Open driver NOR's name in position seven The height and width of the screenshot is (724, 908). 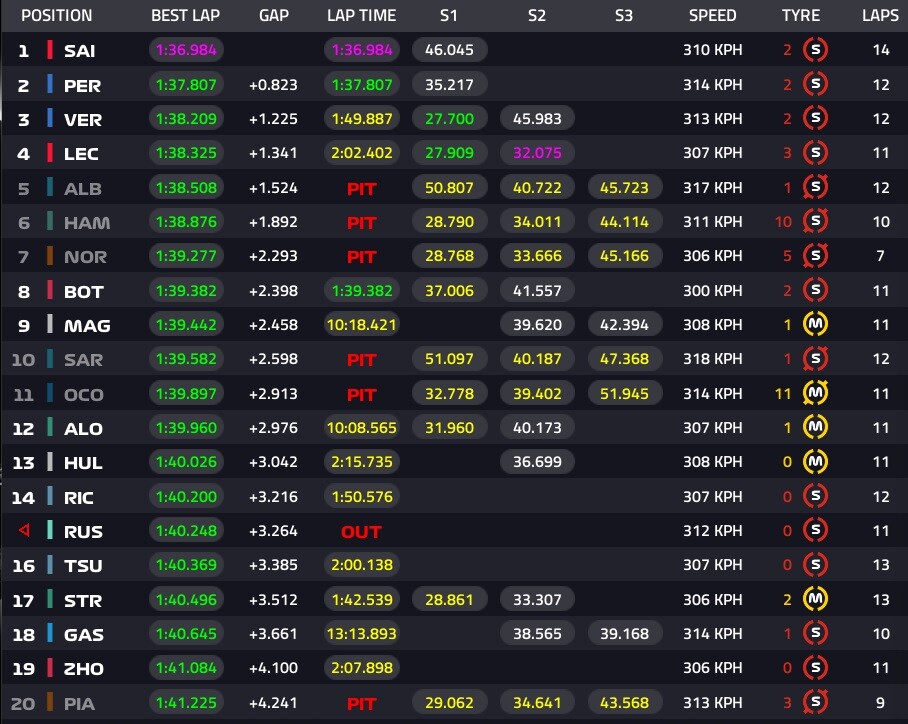click(x=85, y=257)
